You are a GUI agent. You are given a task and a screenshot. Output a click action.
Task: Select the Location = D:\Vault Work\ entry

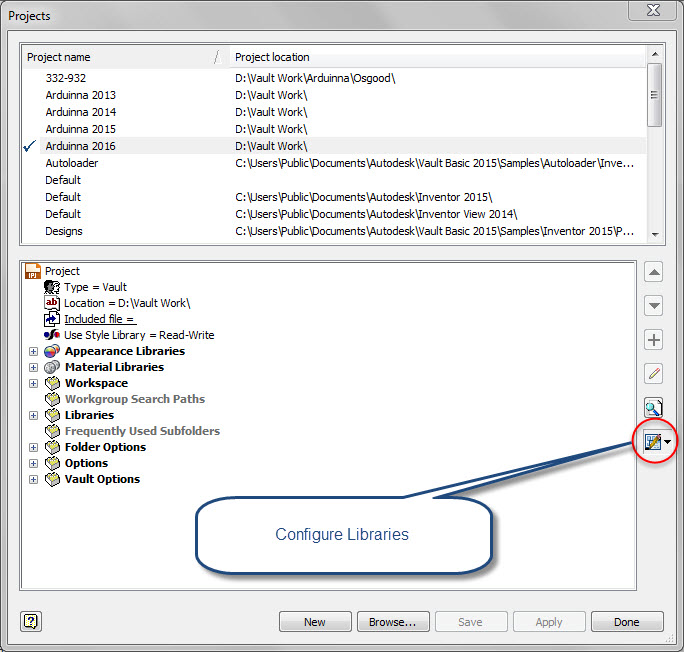(x=127, y=303)
